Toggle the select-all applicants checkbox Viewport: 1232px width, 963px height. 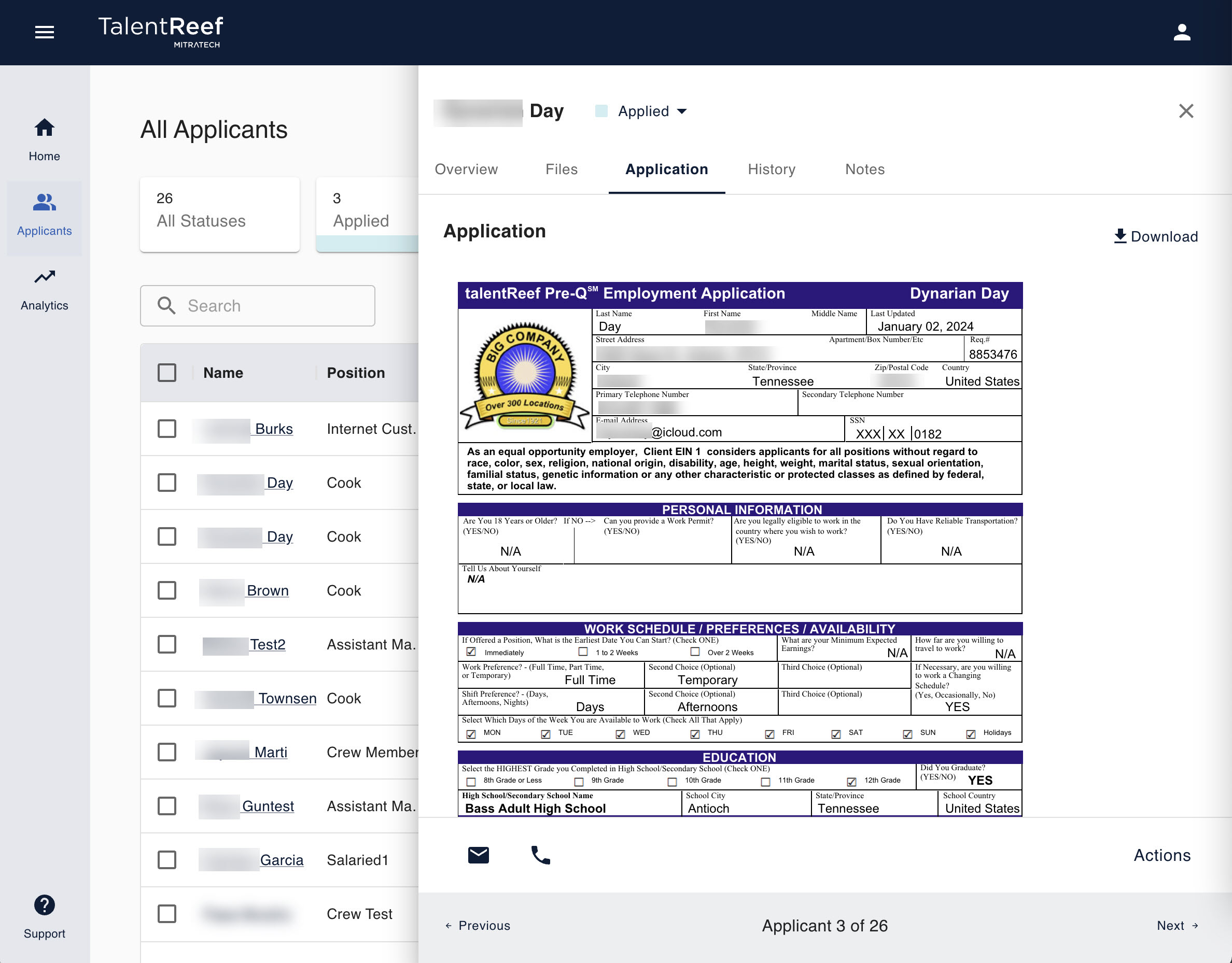167,373
